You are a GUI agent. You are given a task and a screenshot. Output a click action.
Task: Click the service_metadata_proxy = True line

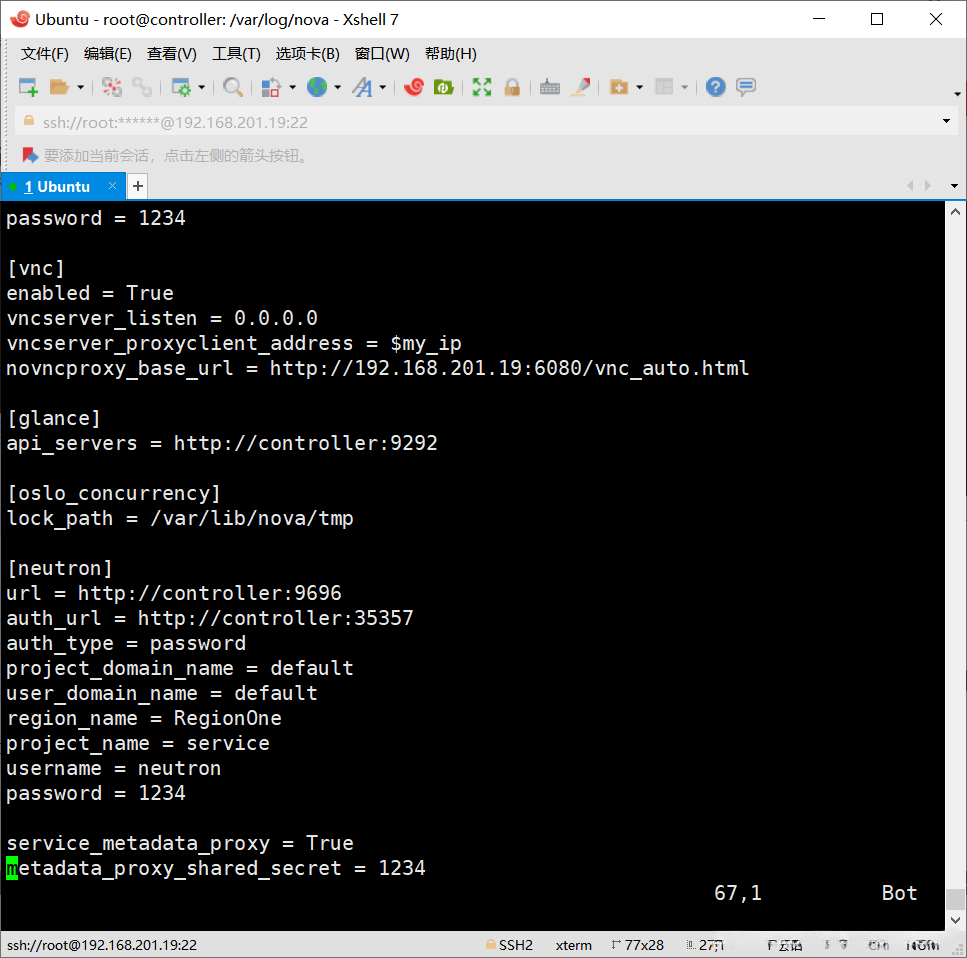click(180, 843)
